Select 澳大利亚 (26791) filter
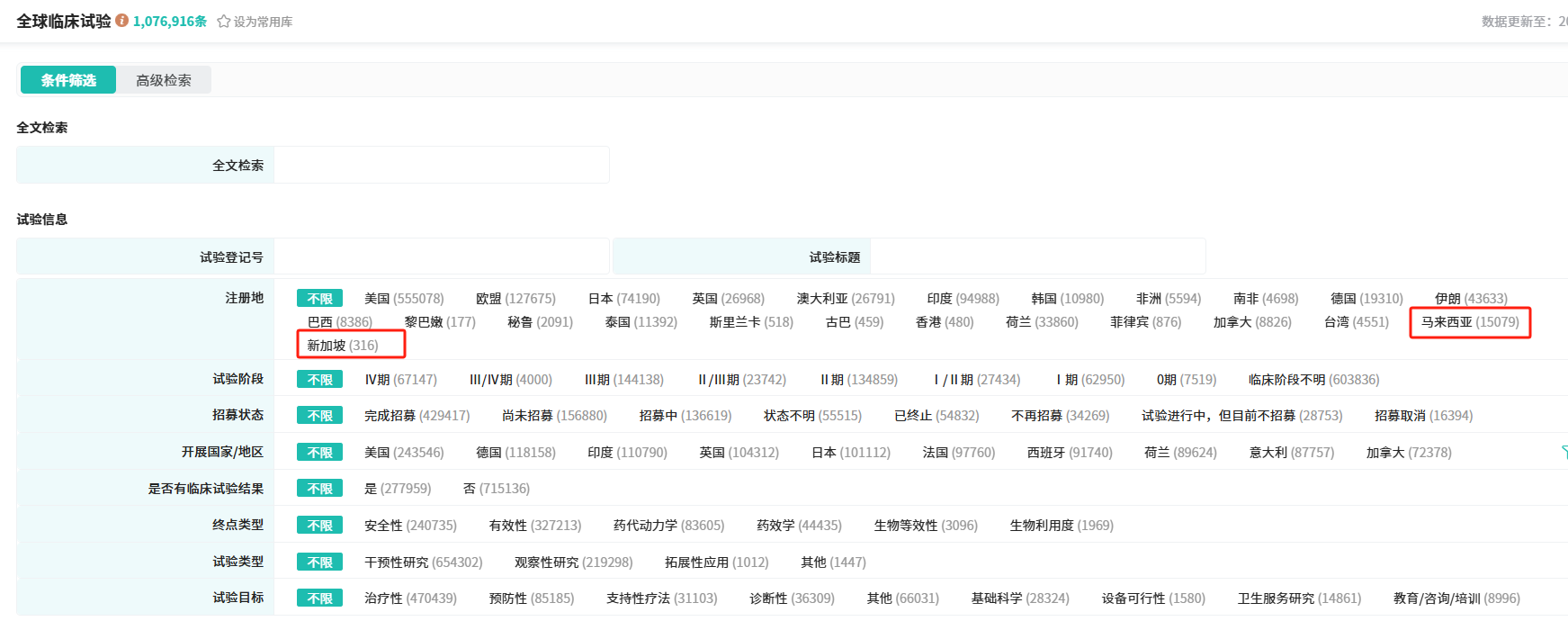Image resolution: width=1568 pixels, height=630 pixels. (x=846, y=299)
